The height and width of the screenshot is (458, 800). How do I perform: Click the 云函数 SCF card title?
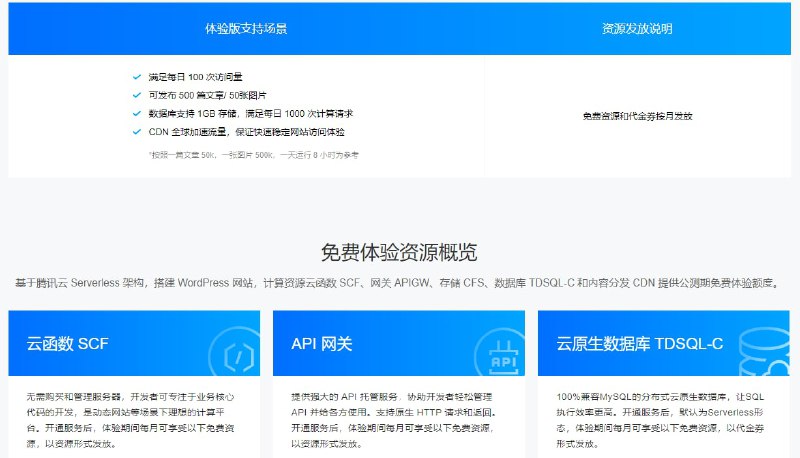[67, 344]
